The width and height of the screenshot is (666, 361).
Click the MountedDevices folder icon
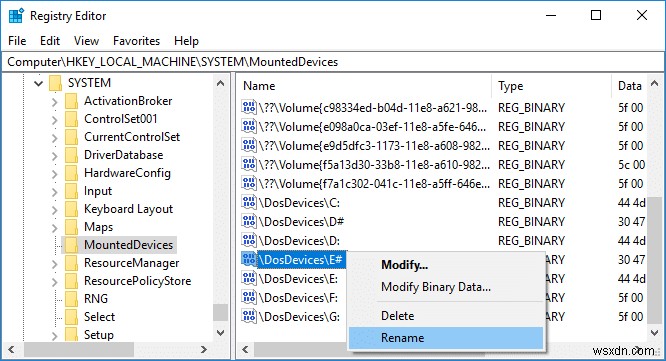pyautogui.click(x=72, y=245)
